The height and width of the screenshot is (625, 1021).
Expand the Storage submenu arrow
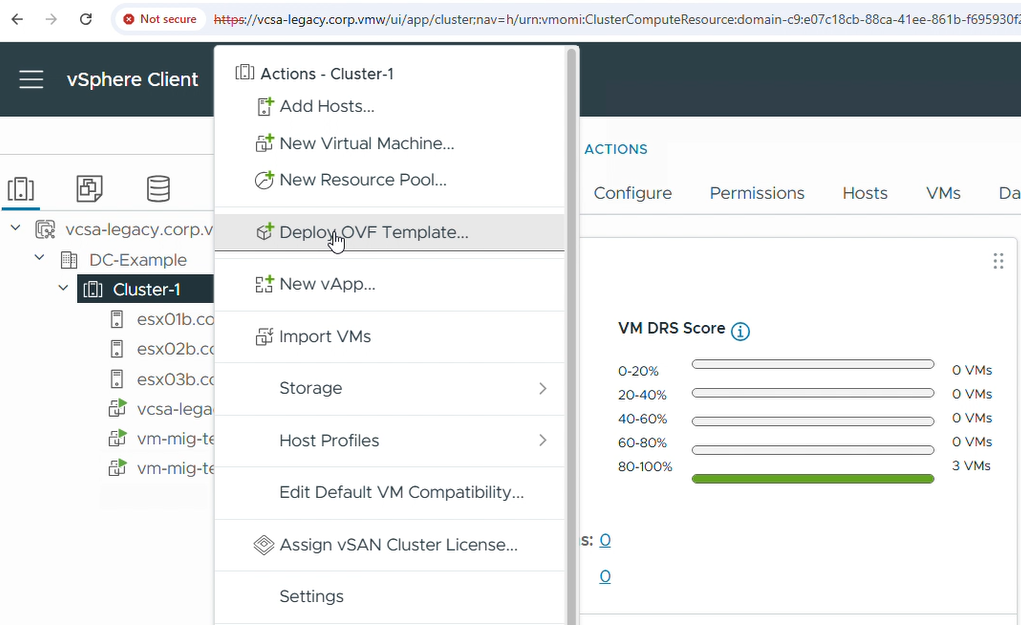tap(543, 389)
